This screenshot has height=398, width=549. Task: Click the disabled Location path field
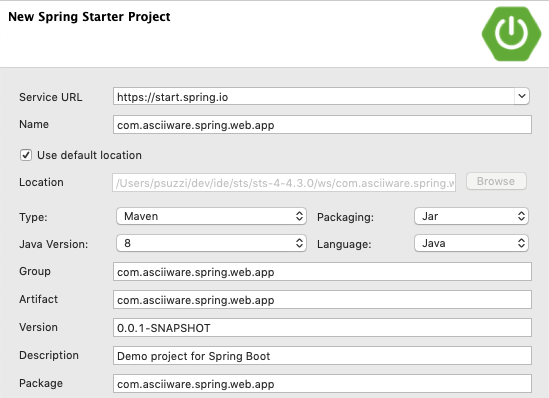point(284,182)
